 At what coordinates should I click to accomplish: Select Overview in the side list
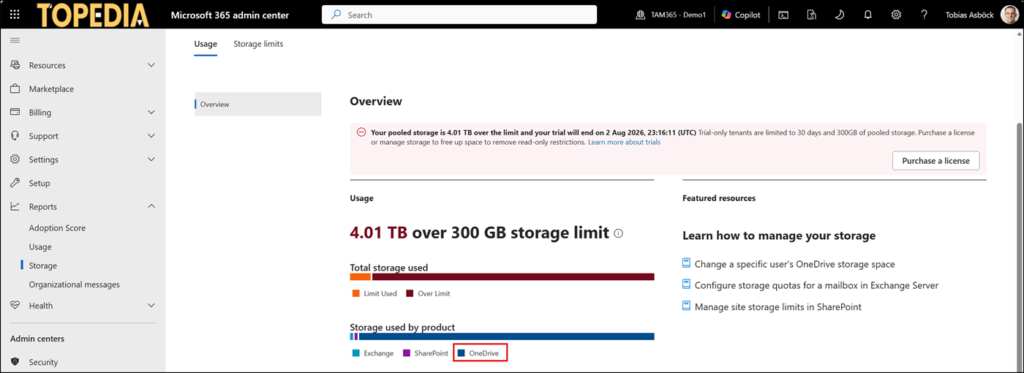(258, 104)
